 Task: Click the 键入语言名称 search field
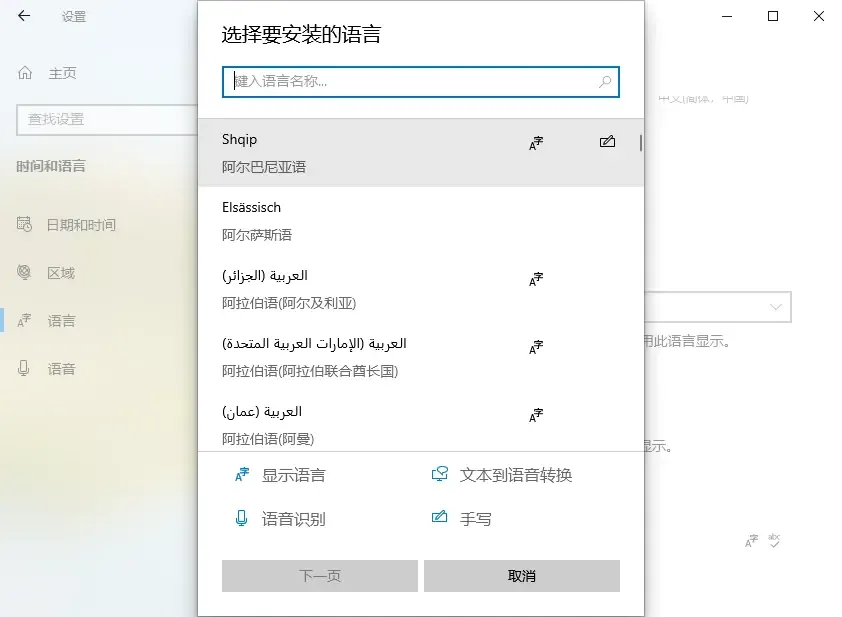tap(420, 82)
